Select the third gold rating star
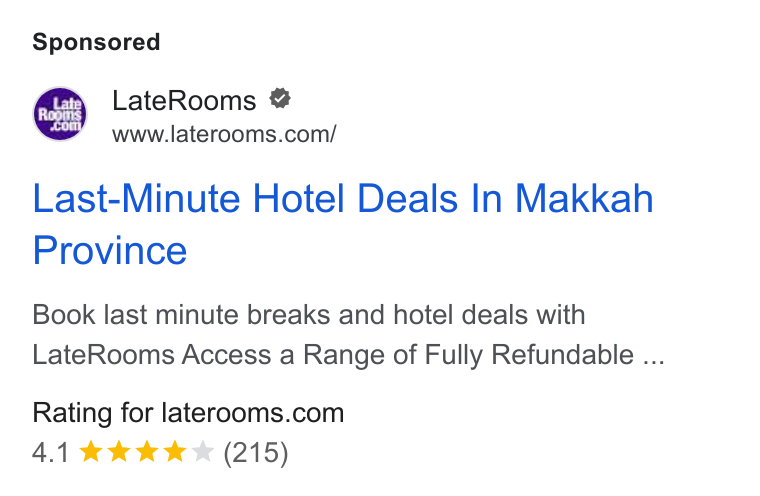The width and height of the screenshot is (760, 496). point(147,452)
